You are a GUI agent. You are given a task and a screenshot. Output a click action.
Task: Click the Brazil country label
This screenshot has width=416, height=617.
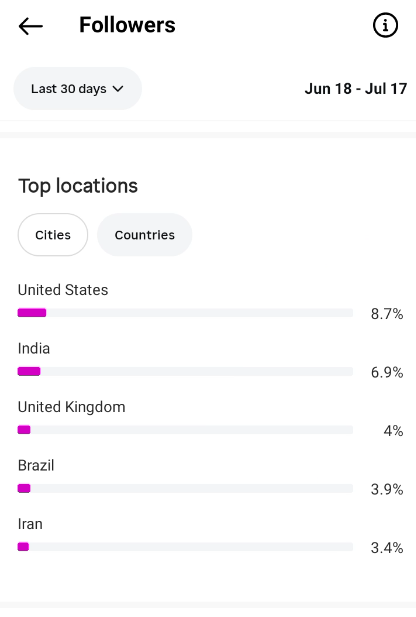point(36,466)
